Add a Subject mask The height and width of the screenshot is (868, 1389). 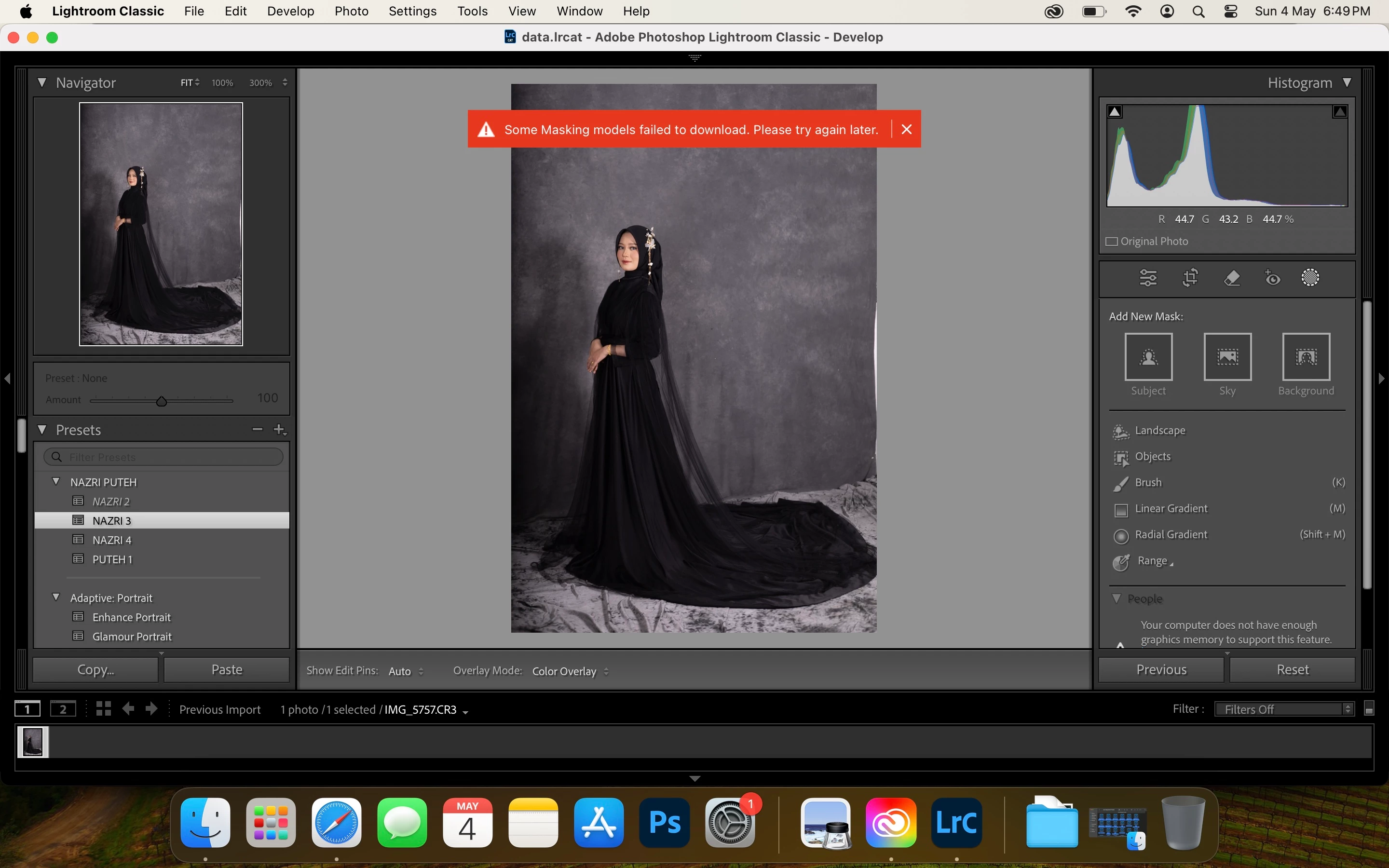pyautogui.click(x=1148, y=356)
